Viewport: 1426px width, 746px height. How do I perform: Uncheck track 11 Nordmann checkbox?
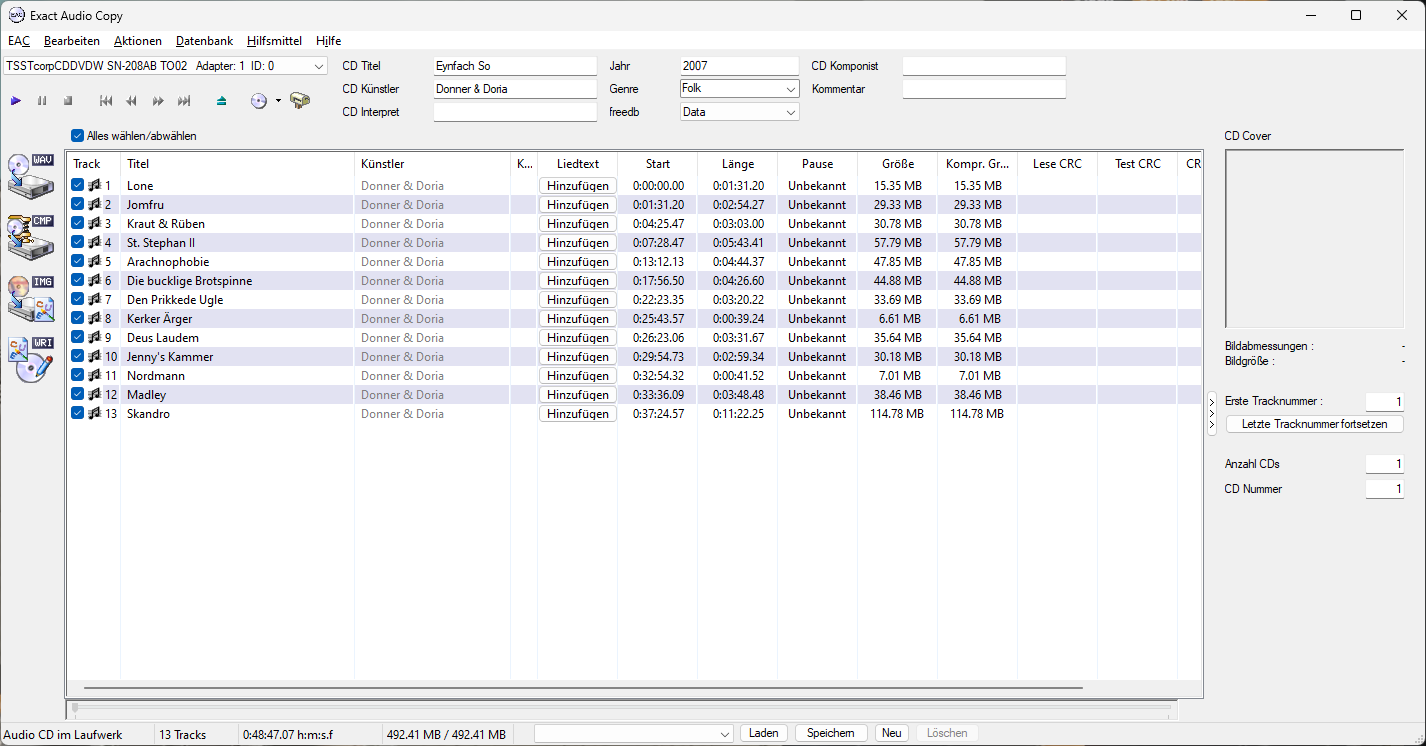[78, 376]
